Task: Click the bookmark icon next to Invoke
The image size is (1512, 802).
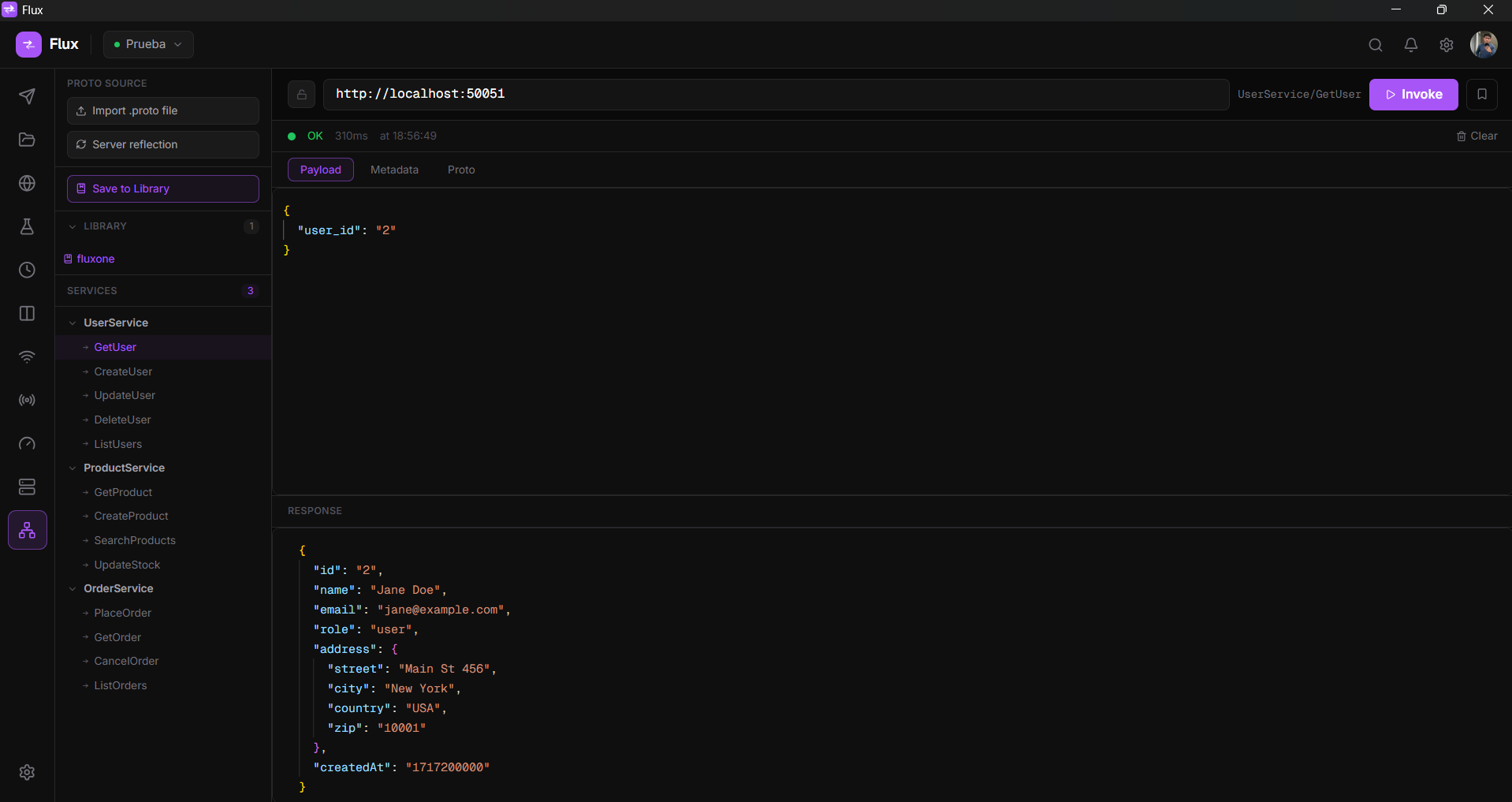Action: (x=1482, y=95)
